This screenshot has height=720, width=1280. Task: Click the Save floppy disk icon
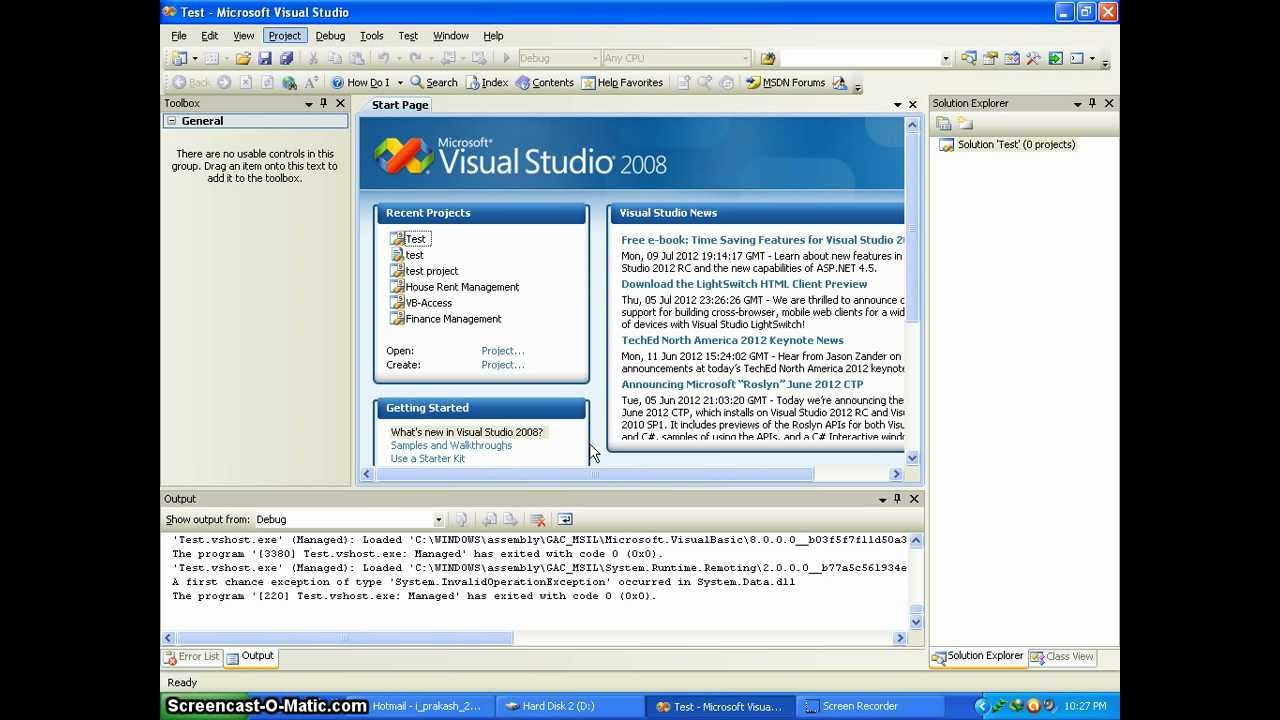[x=265, y=59]
